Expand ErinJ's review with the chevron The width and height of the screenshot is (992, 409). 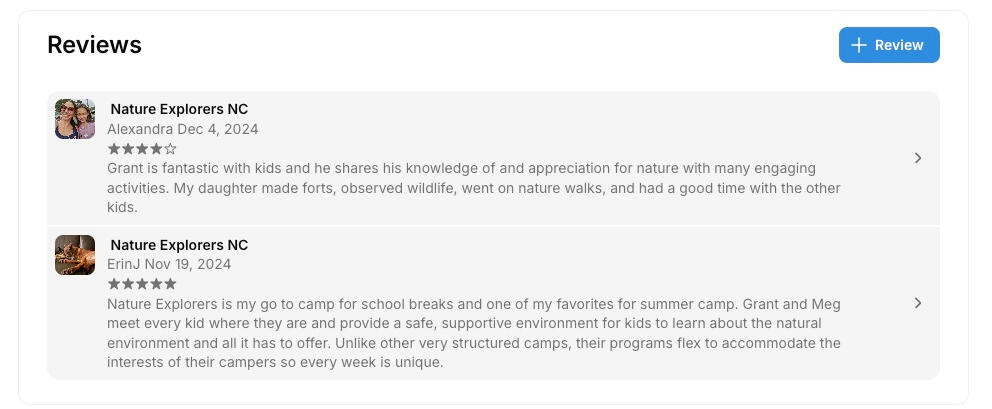point(918,303)
